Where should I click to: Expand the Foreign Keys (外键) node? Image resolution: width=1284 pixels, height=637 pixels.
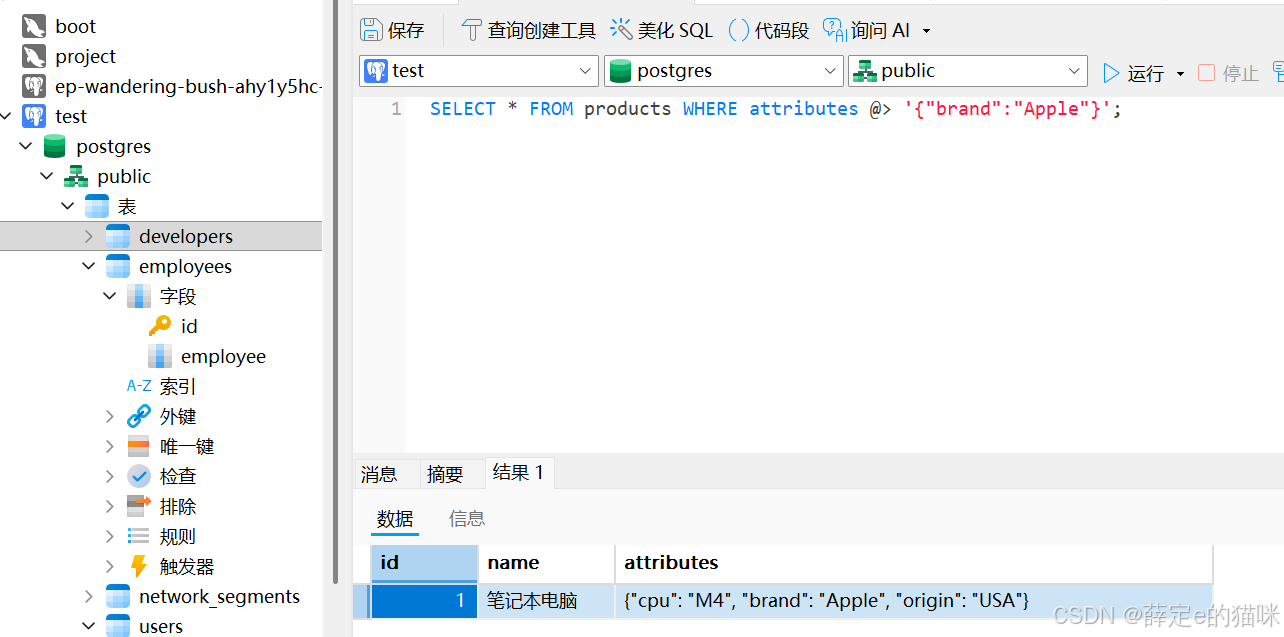(110, 417)
